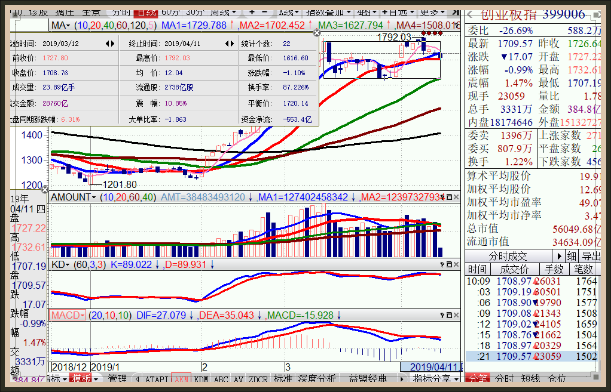The height and width of the screenshot is (392, 611).
Task: Select the 60分 period tab
Action: coord(170,13)
